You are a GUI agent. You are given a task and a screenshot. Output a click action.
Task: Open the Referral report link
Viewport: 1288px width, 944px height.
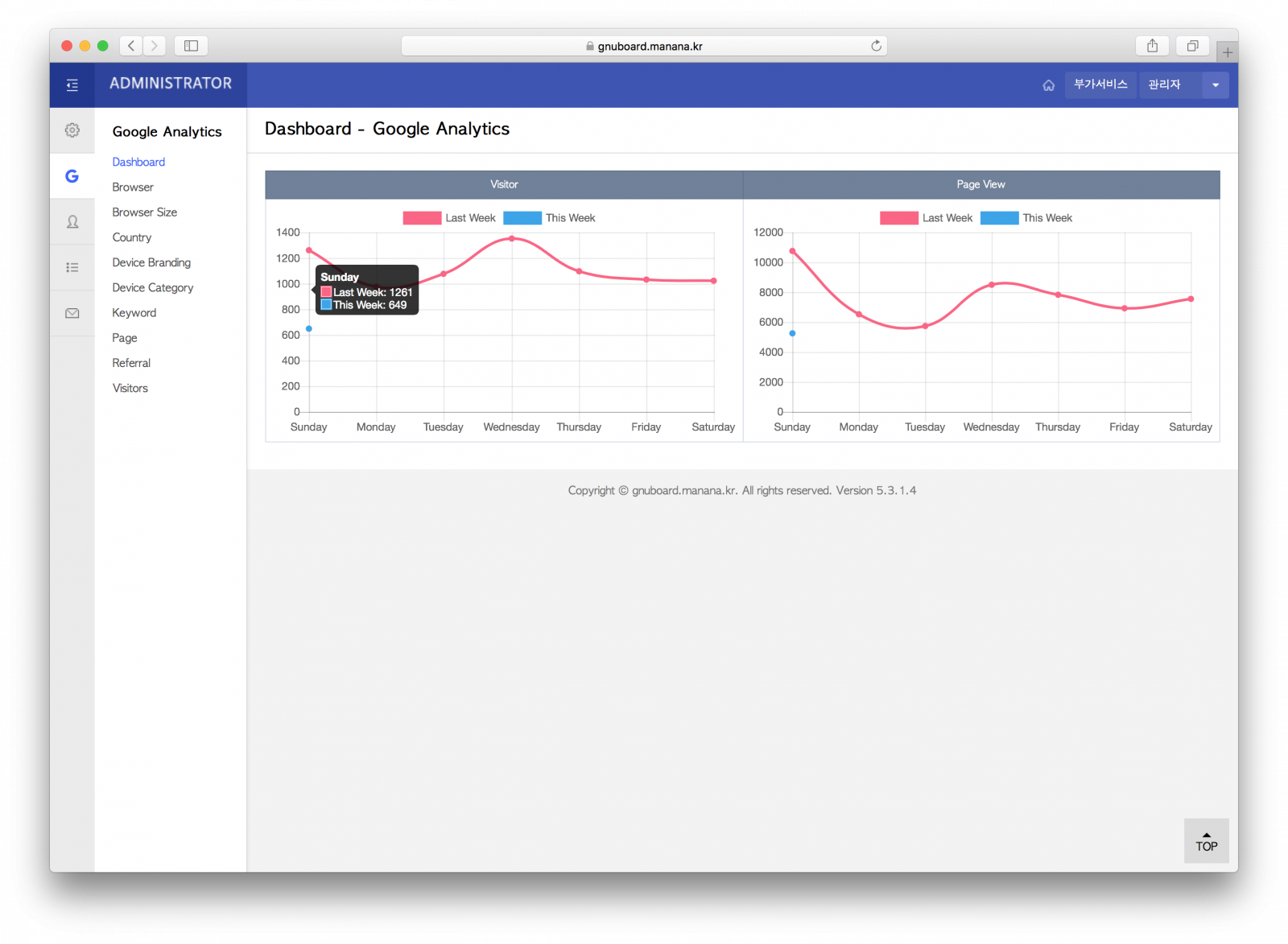coord(131,363)
